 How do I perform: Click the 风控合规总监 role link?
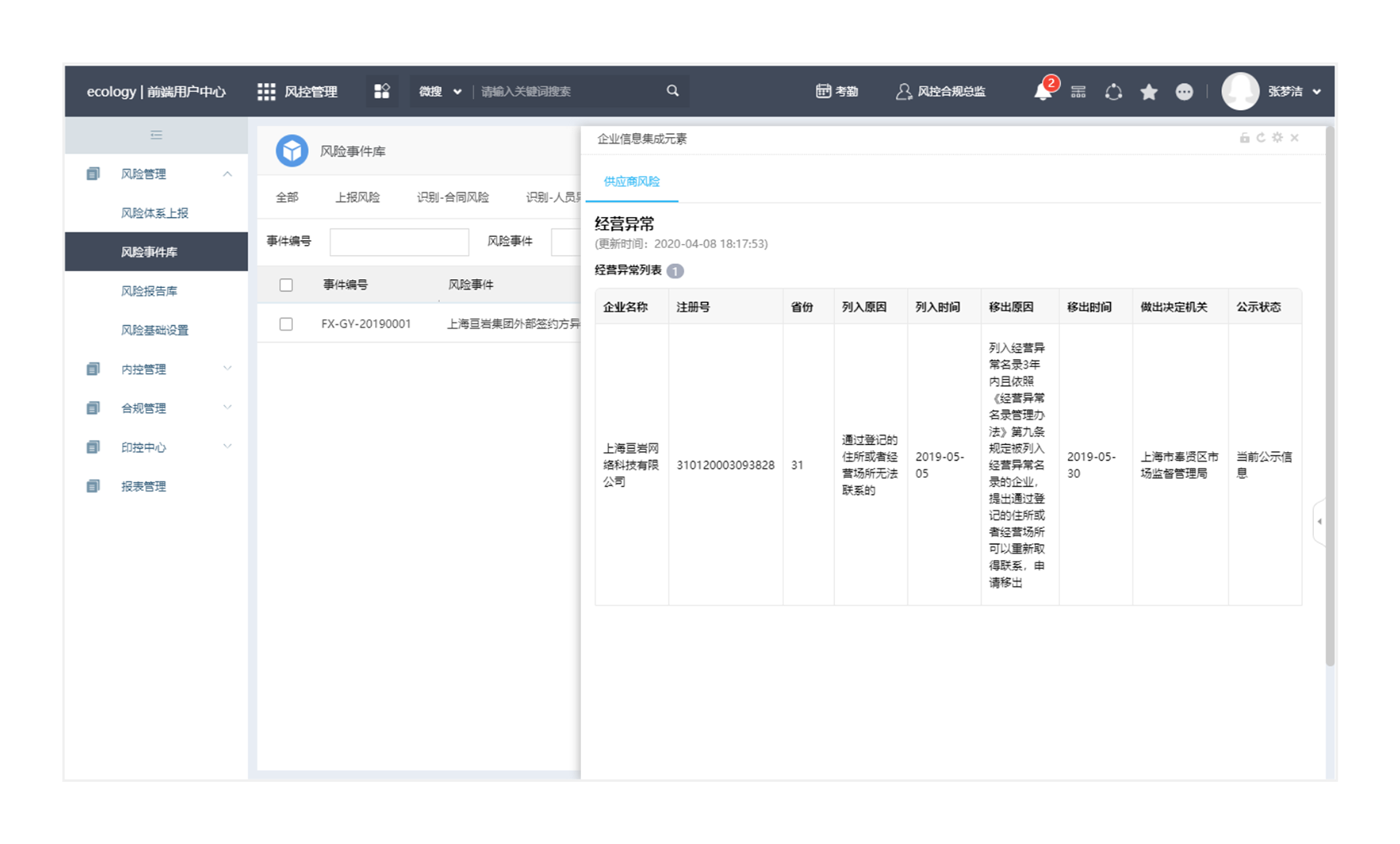click(941, 92)
